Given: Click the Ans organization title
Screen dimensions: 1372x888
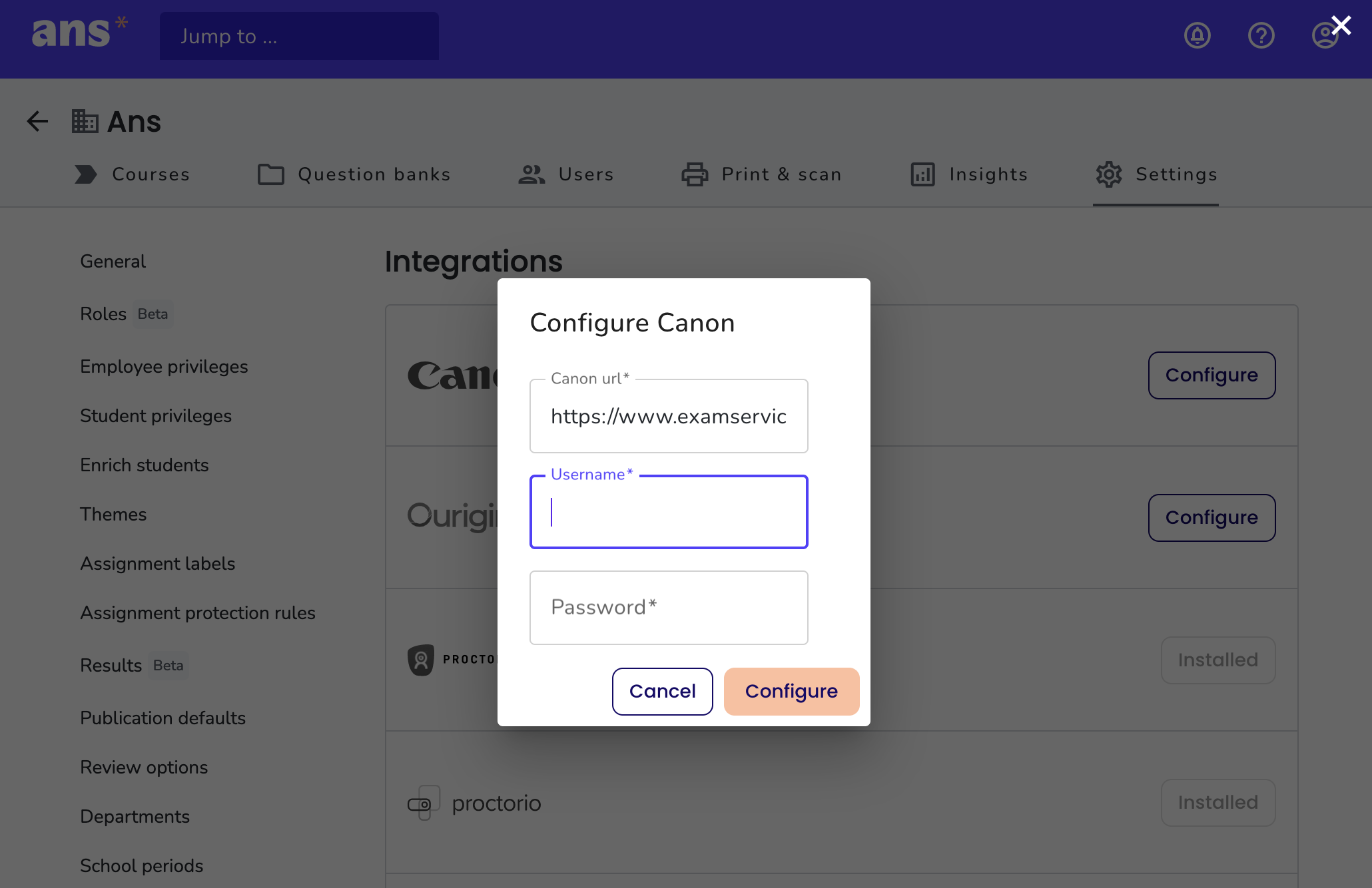Looking at the screenshot, I should (x=135, y=122).
